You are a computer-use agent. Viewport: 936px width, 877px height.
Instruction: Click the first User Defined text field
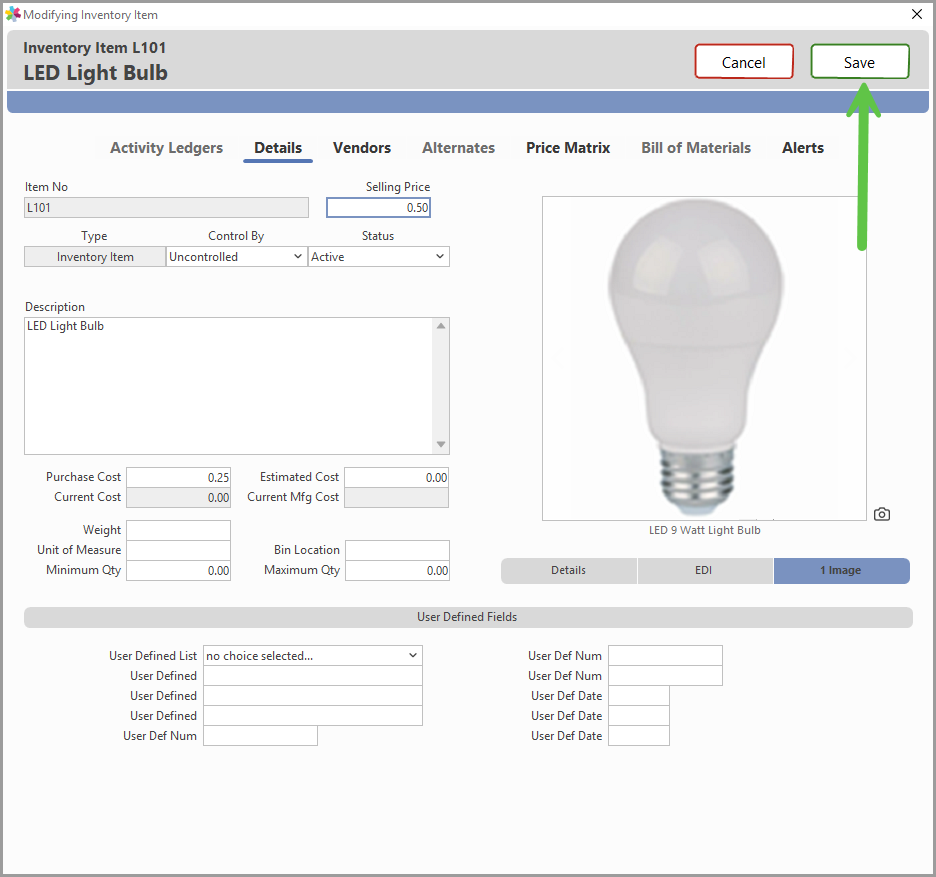pos(313,676)
